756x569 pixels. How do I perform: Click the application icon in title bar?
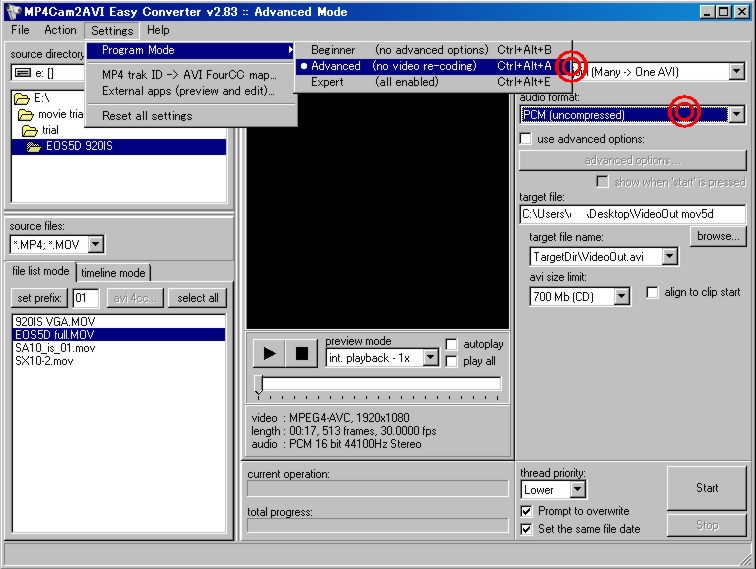click(x=14, y=12)
